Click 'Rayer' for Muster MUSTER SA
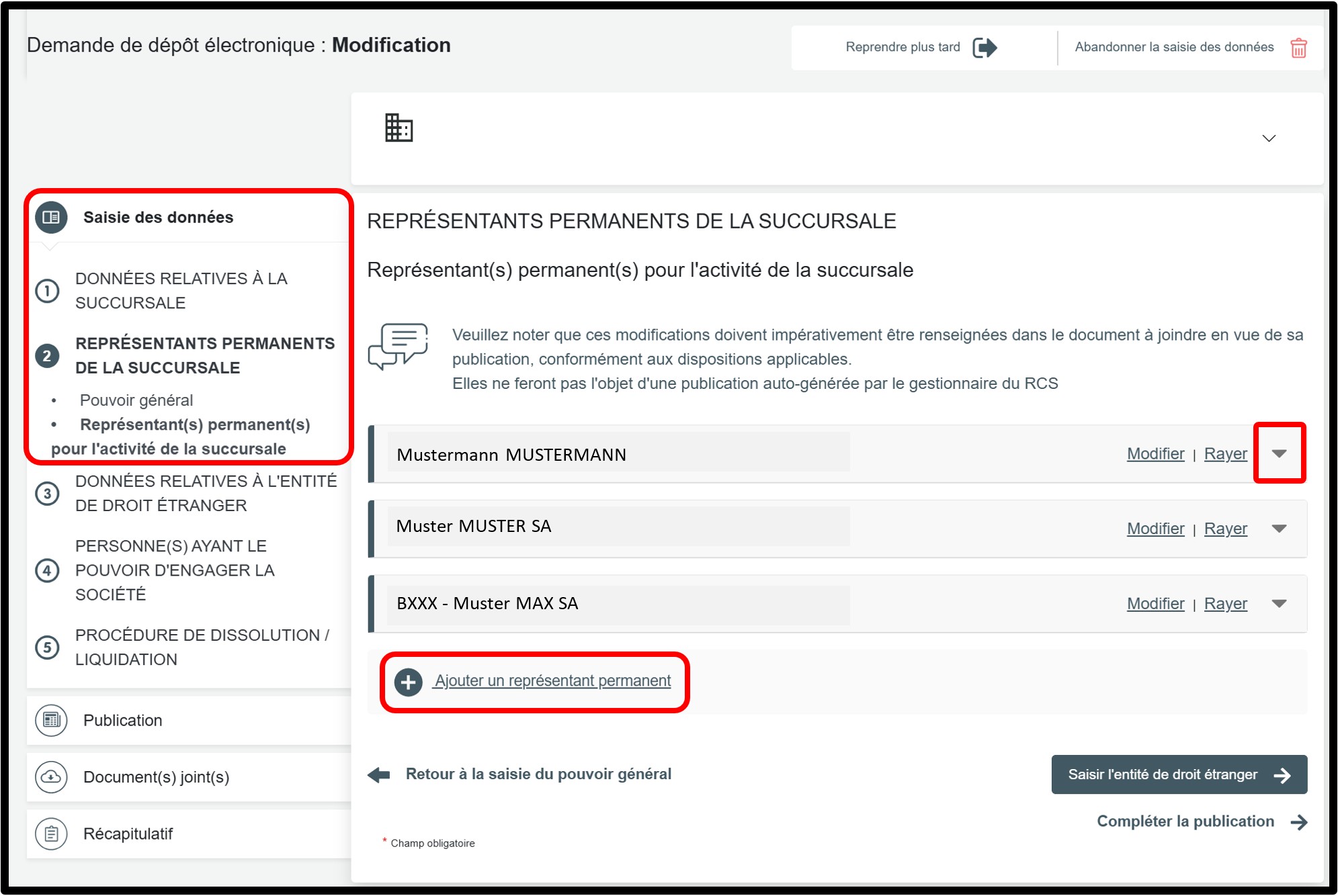Viewport: 1338px width, 896px height. [1224, 529]
